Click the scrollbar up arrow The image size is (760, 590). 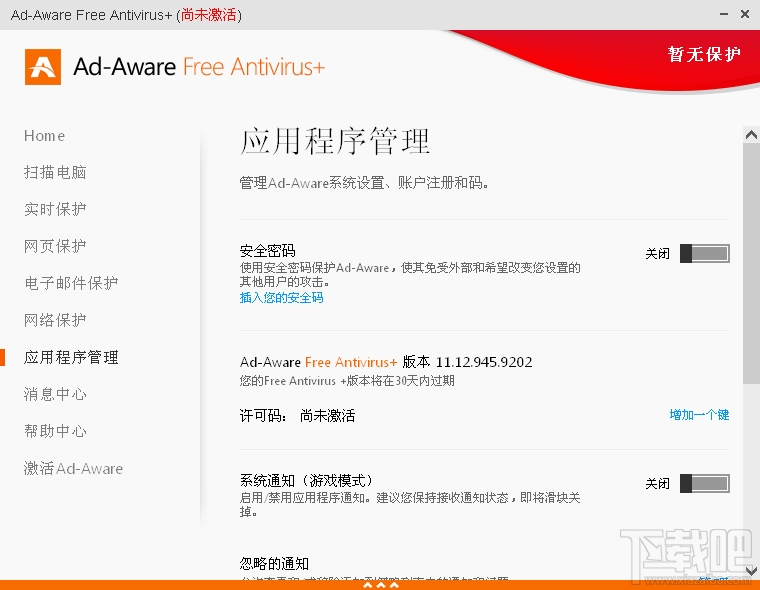click(x=751, y=135)
